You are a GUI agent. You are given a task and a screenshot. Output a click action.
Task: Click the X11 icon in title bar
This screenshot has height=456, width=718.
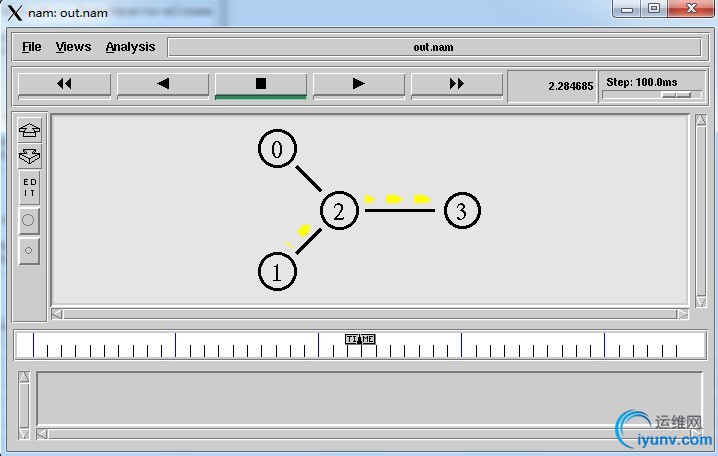[x=15, y=12]
